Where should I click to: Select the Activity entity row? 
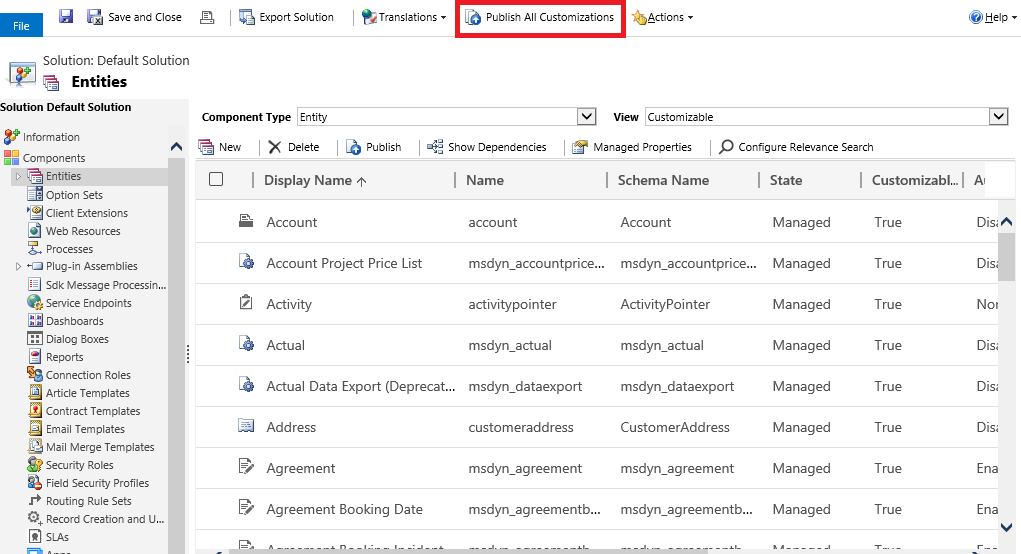pyautogui.click(x=597, y=304)
